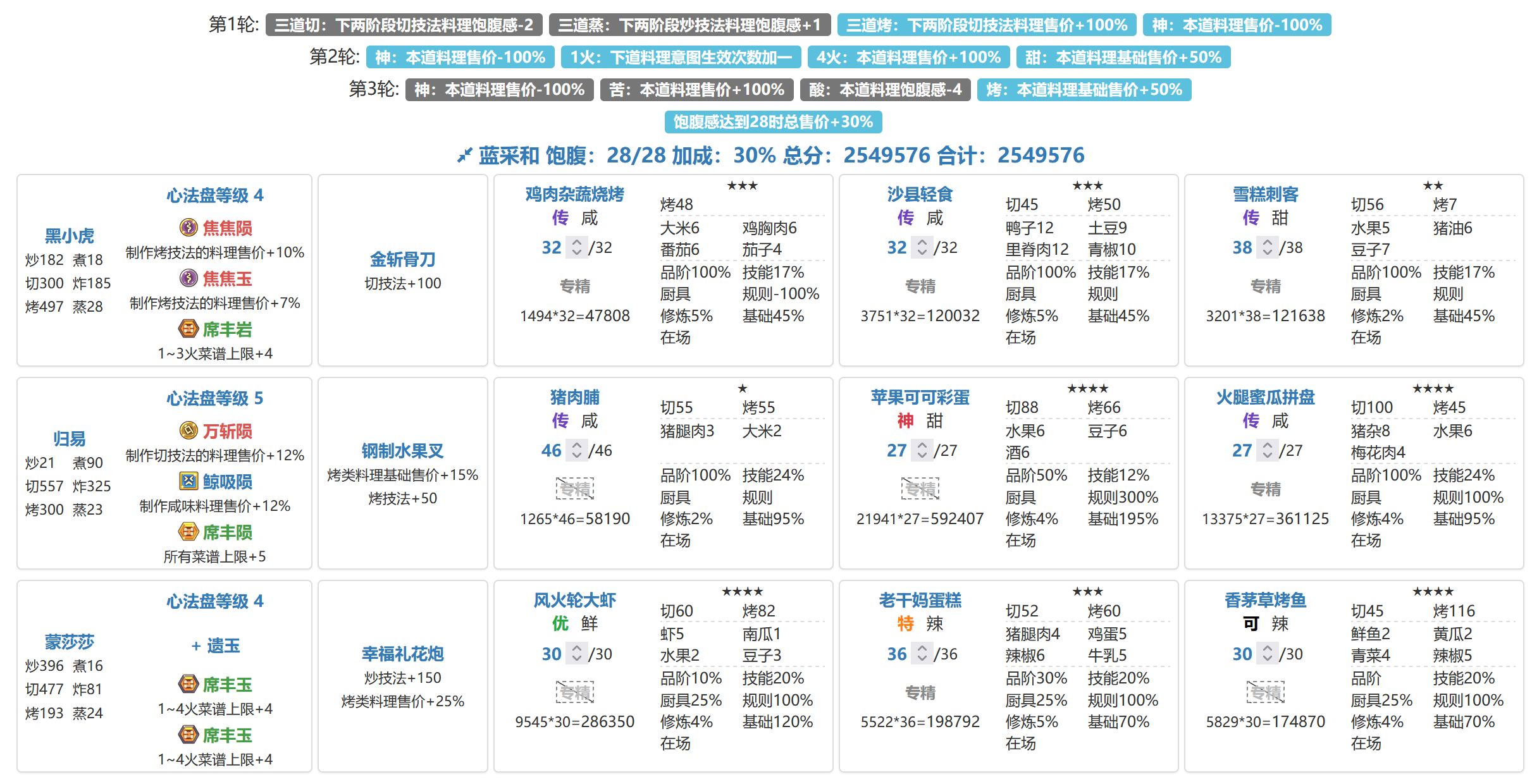Select the 4火 售价+100% rule tag
The image size is (1532, 784).
(x=908, y=58)
